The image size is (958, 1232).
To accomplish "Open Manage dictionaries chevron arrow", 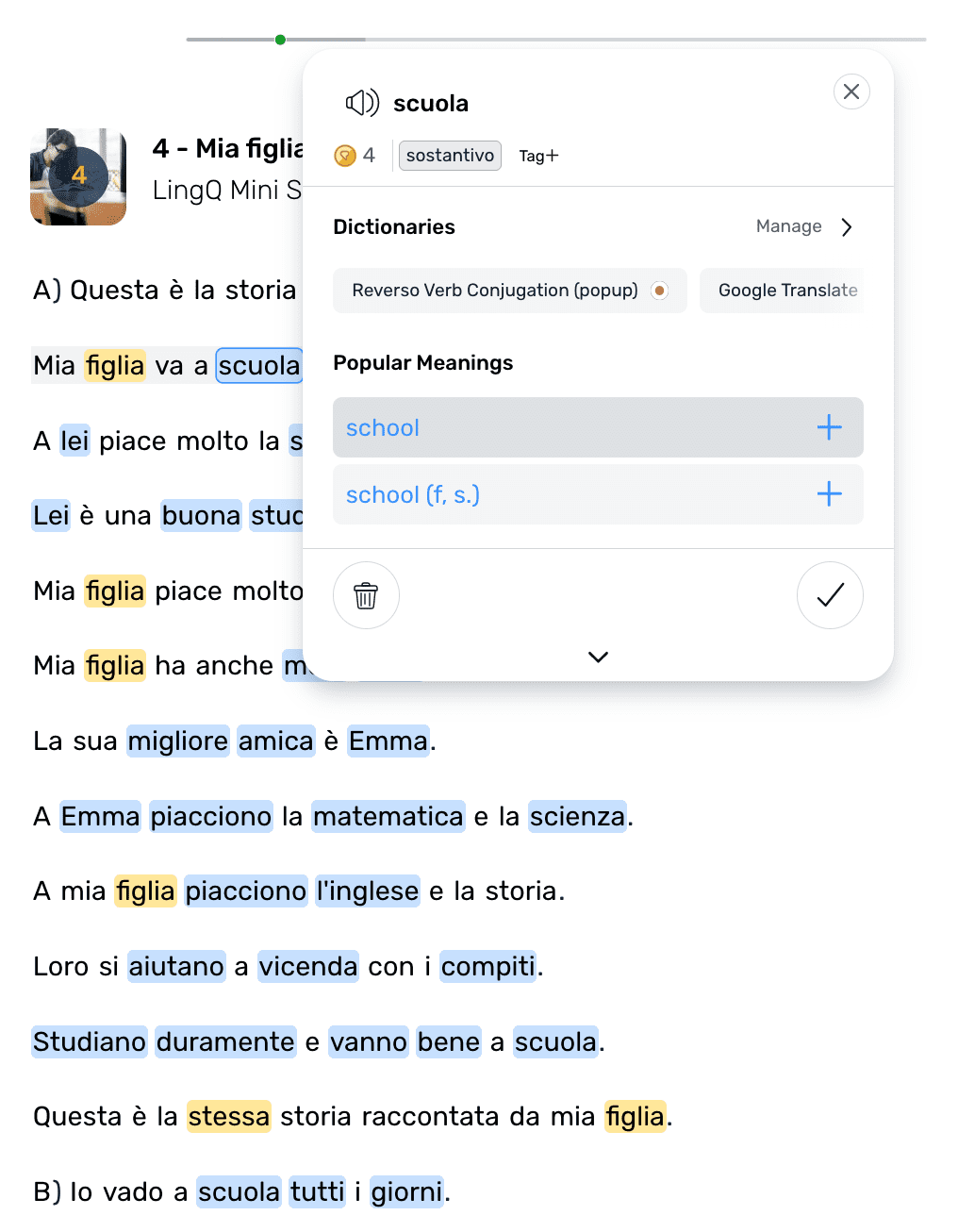I will (847, 227).
